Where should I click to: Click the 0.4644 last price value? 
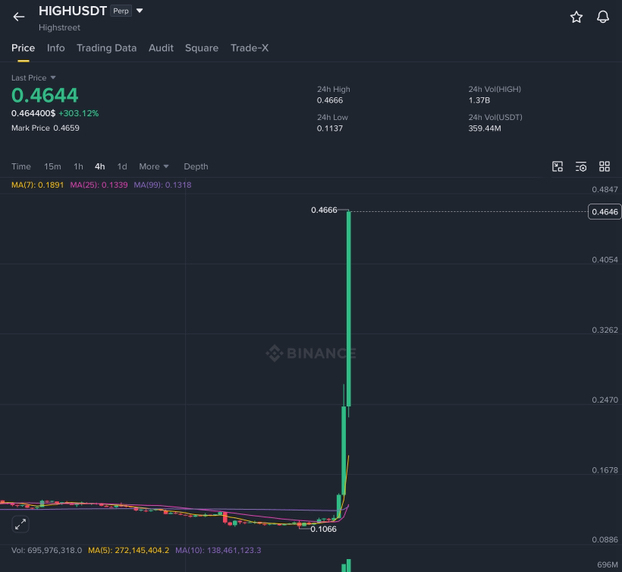[x=45, y=95]
